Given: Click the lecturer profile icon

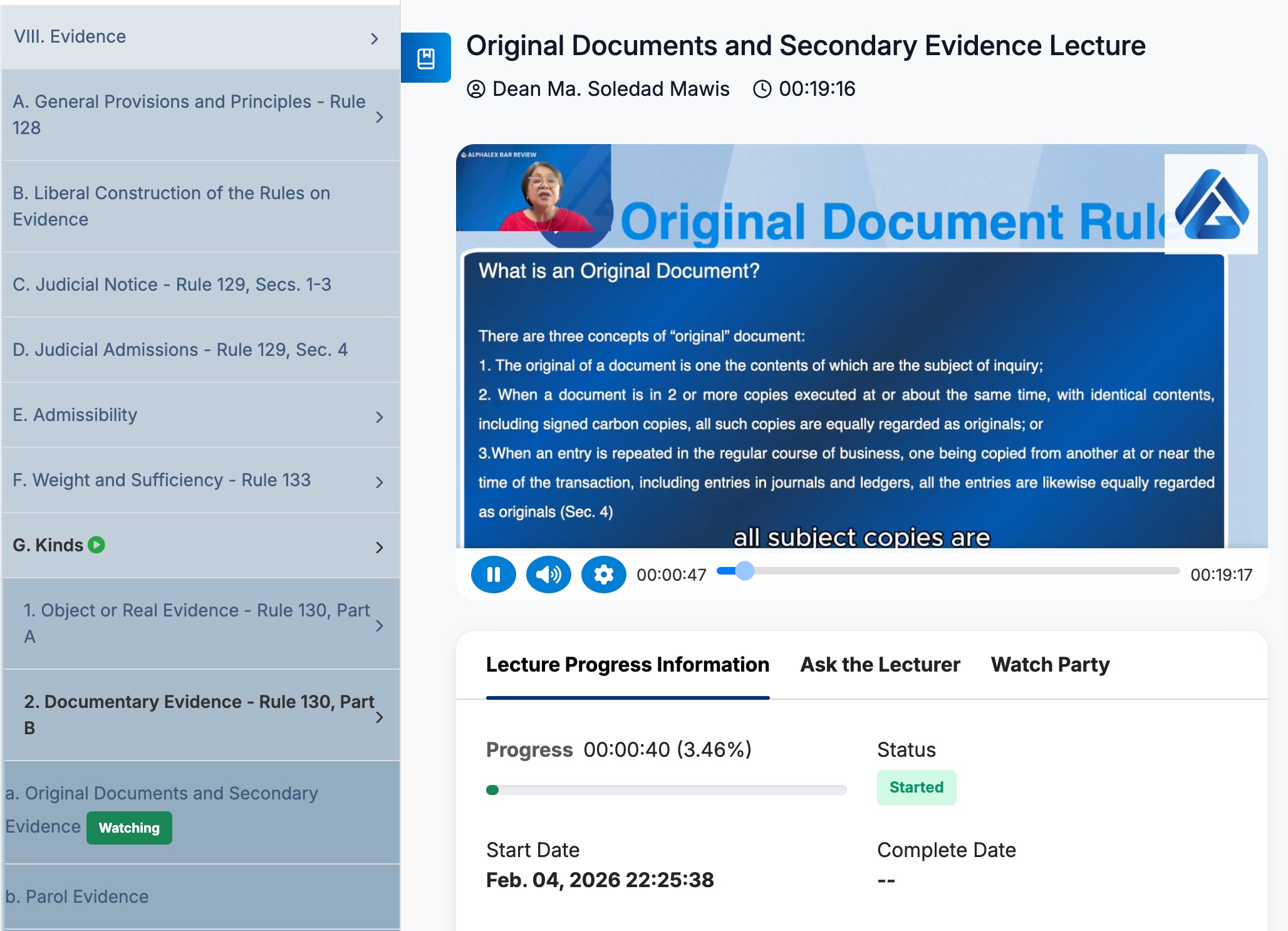Looking at the screenshot, I should tap(476, 89).
